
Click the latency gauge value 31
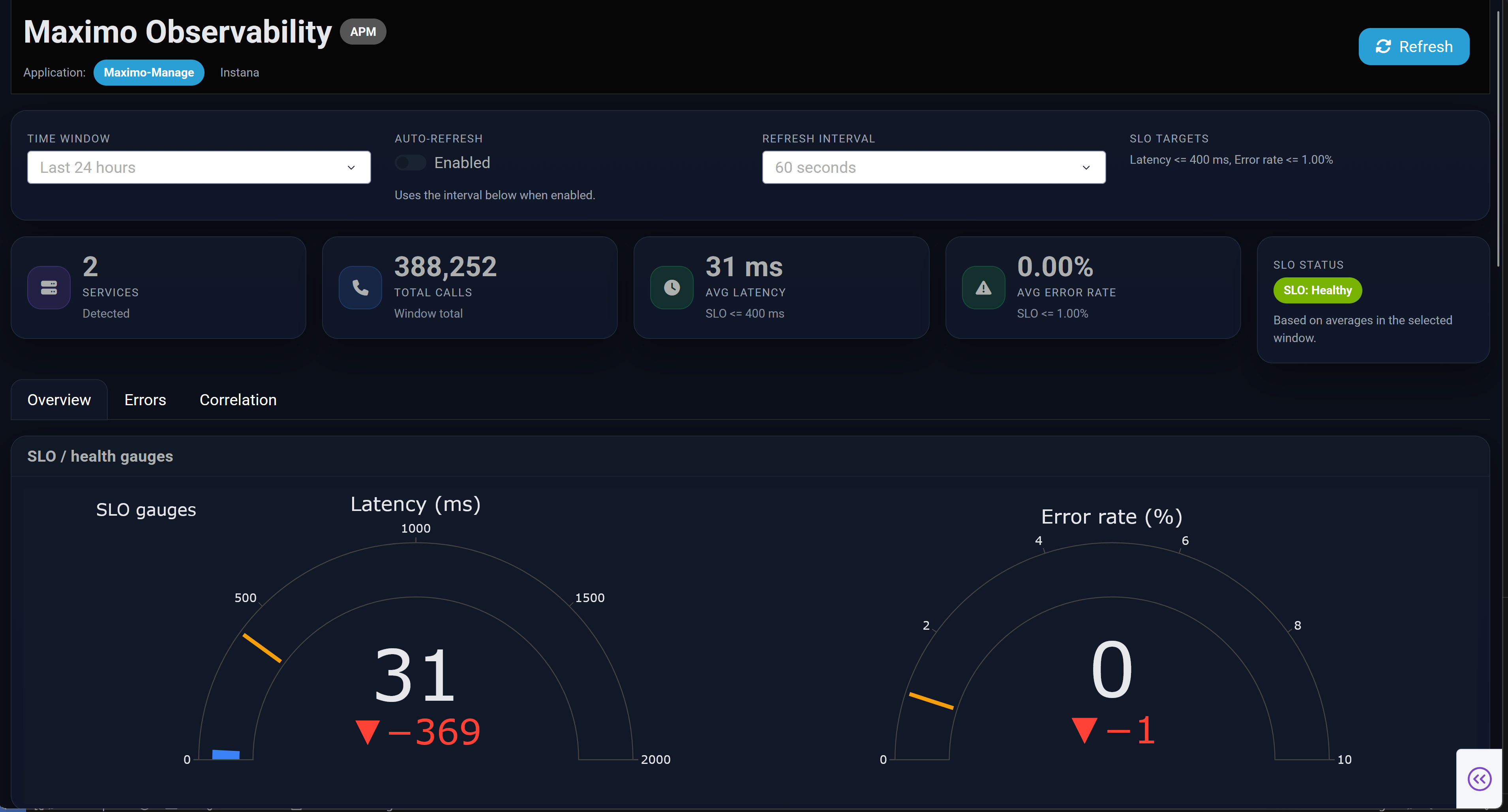coord(415,675)
